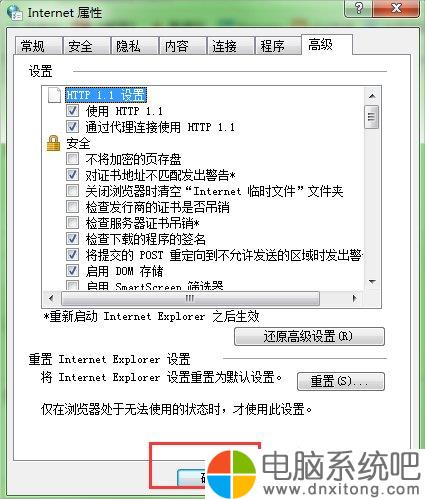Uncheck 使用 HTTP 1.1 checkbox
Screen dimensions: 425x499
[72, 111]
